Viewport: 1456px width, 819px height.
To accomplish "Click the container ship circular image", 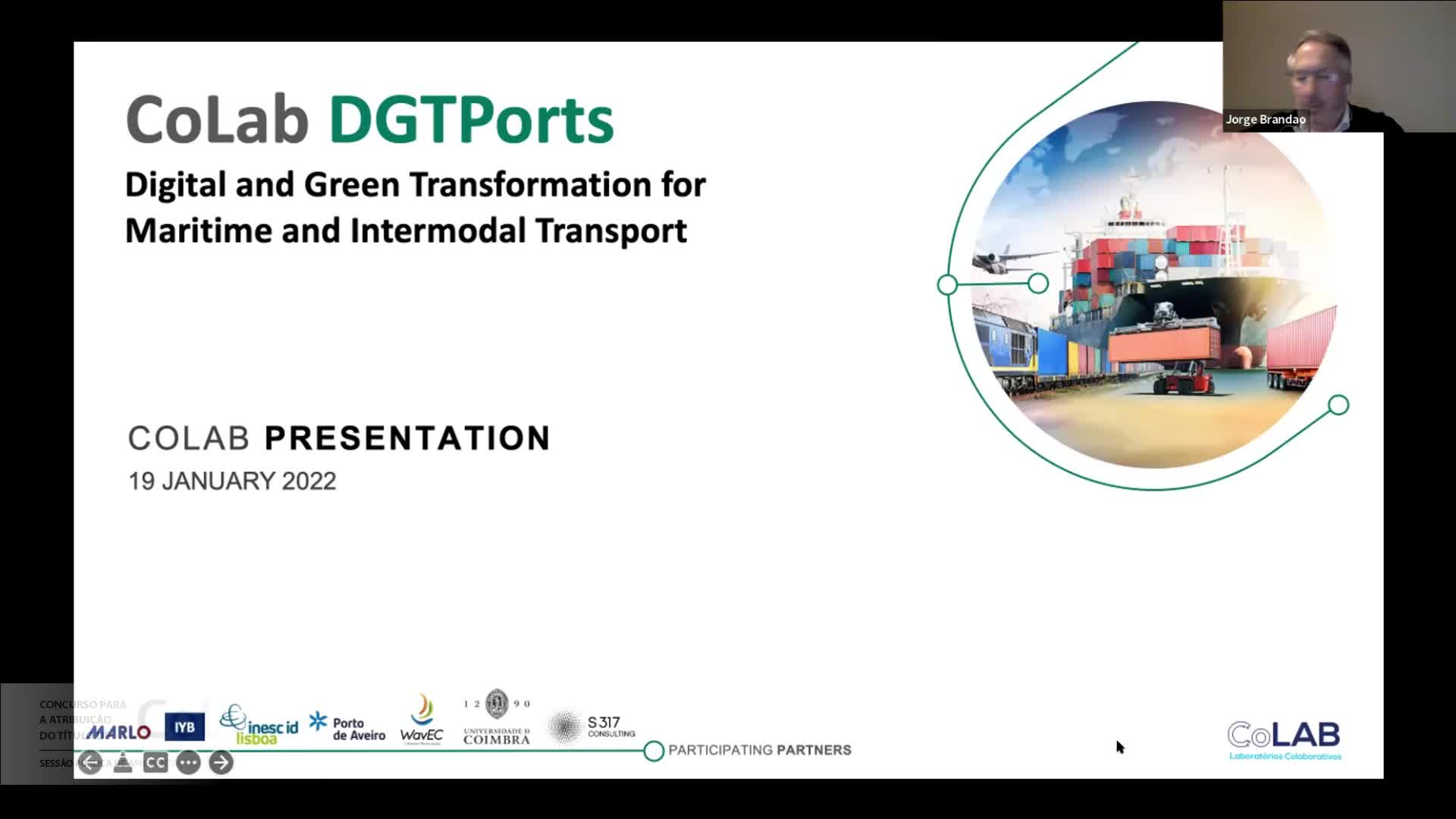I will click(x=1154, y=284).
